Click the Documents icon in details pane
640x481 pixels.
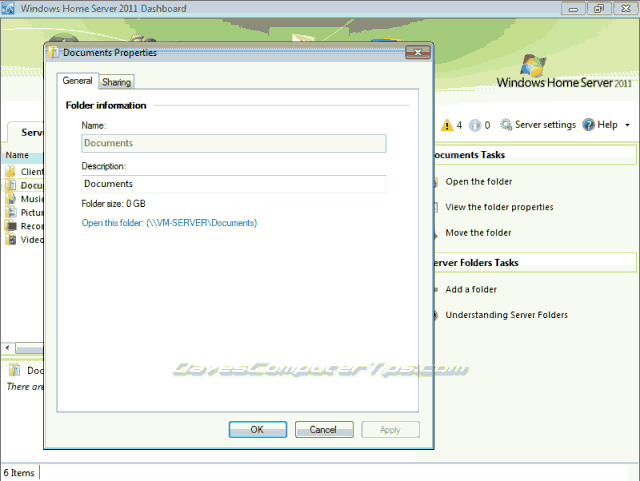pos(15,370)
